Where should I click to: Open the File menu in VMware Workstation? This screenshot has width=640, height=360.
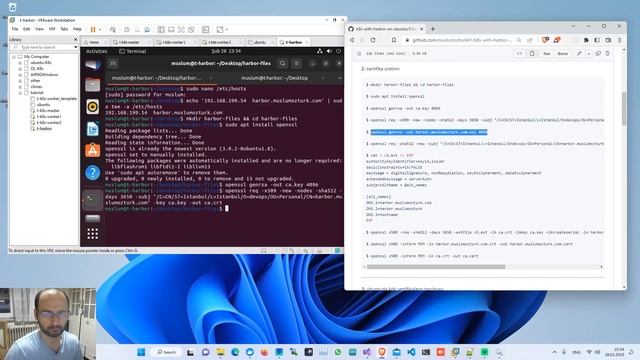15,29
